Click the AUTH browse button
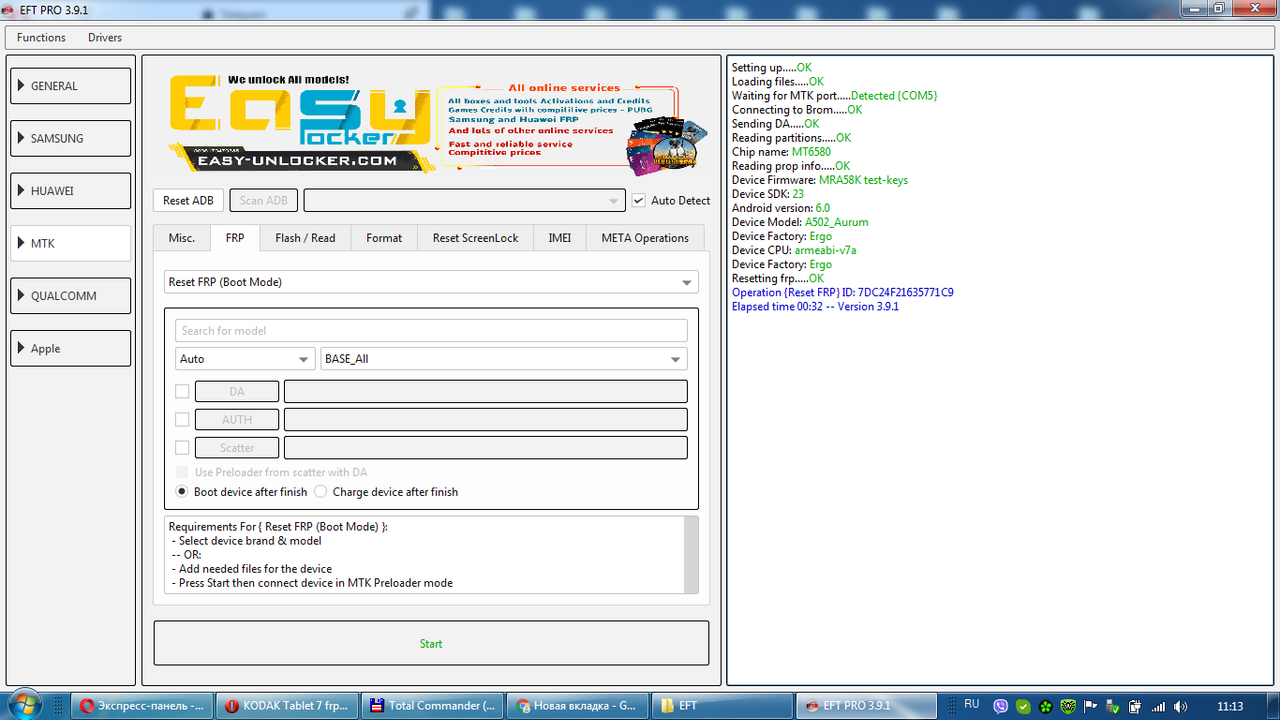 [x=237, y=420]
